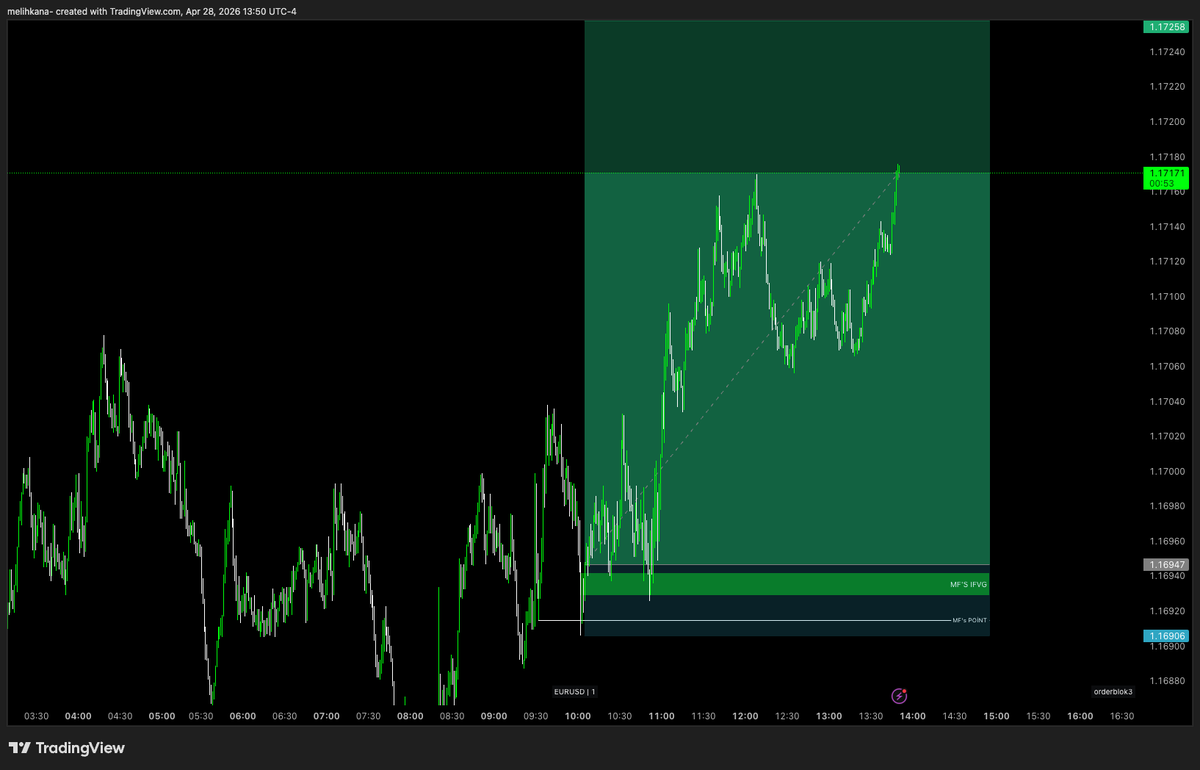1200x770 pixels.
Task: Click the 15:00 time axis label
Action: click(996, 716)
